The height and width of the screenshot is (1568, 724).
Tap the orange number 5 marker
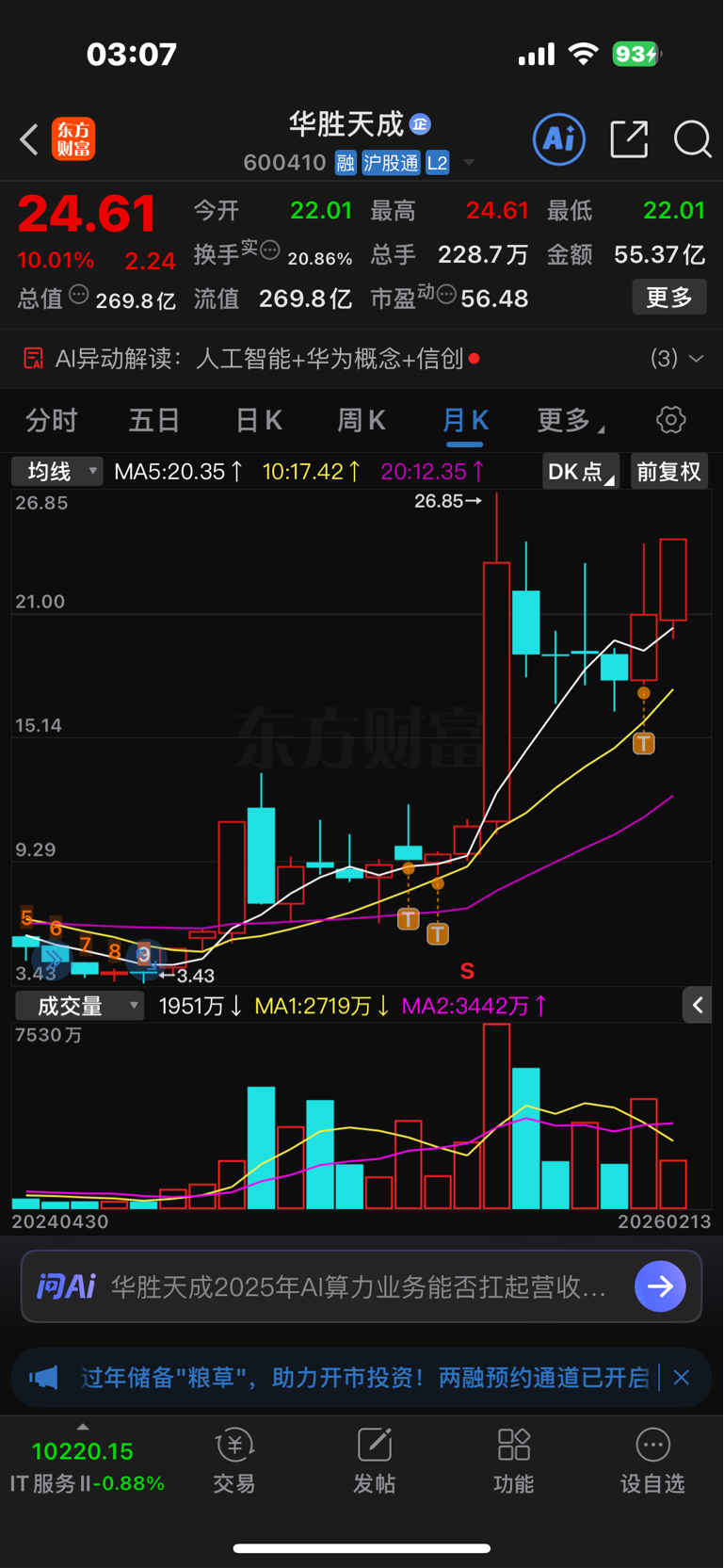coord(27,917)
